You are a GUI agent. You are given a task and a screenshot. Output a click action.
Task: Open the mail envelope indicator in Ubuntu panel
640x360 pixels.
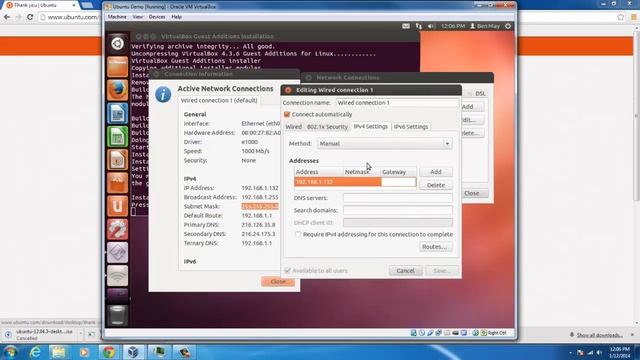click(406, 26)
